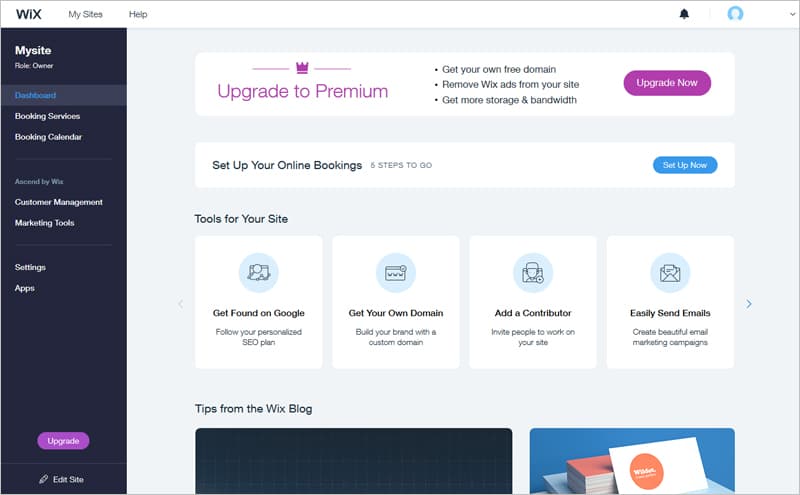Screen dimensions: 800x495
Task: Open the Booking Calendar
Action: tap(48, 137)
